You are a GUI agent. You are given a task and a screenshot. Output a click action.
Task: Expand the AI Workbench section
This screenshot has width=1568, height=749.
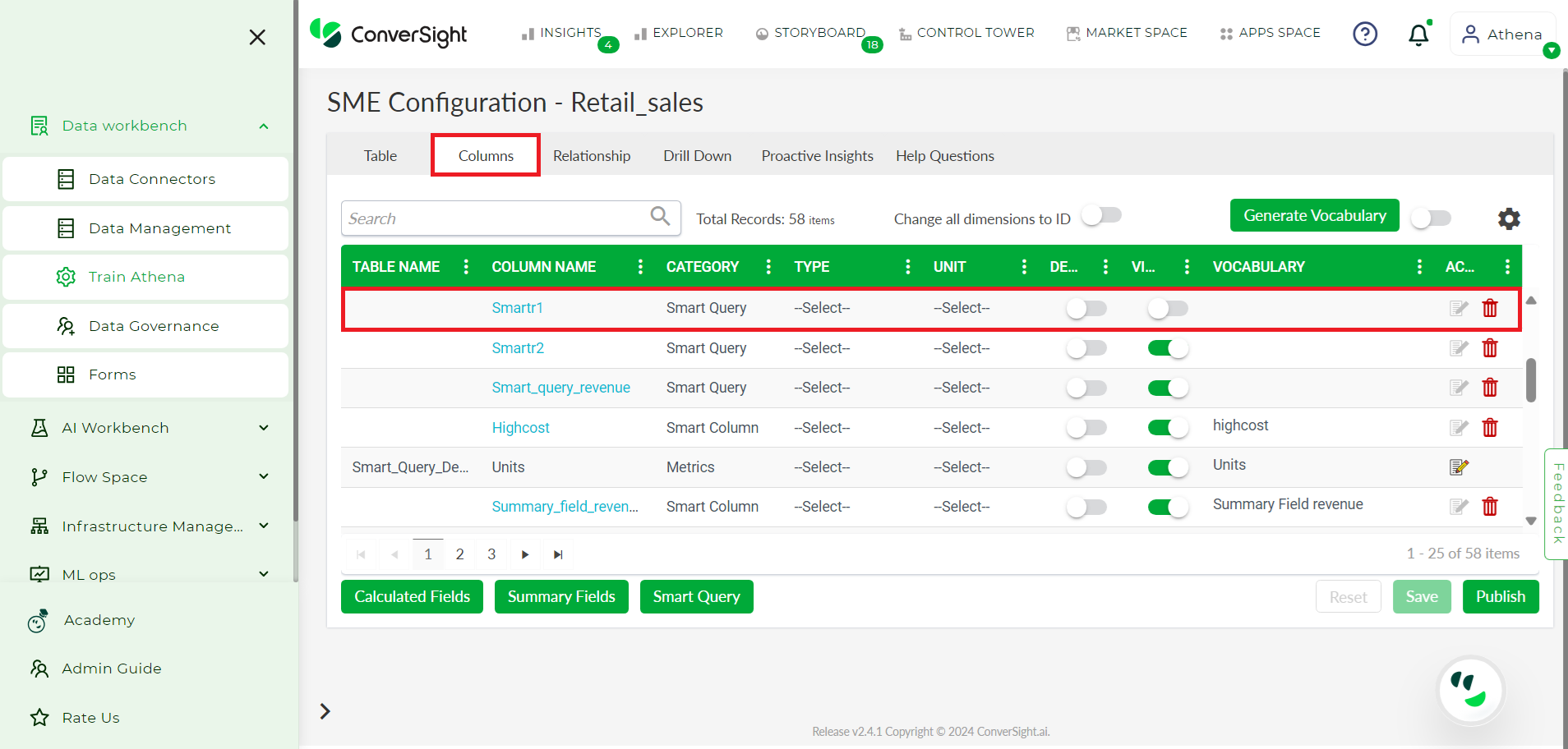point(264,428)
